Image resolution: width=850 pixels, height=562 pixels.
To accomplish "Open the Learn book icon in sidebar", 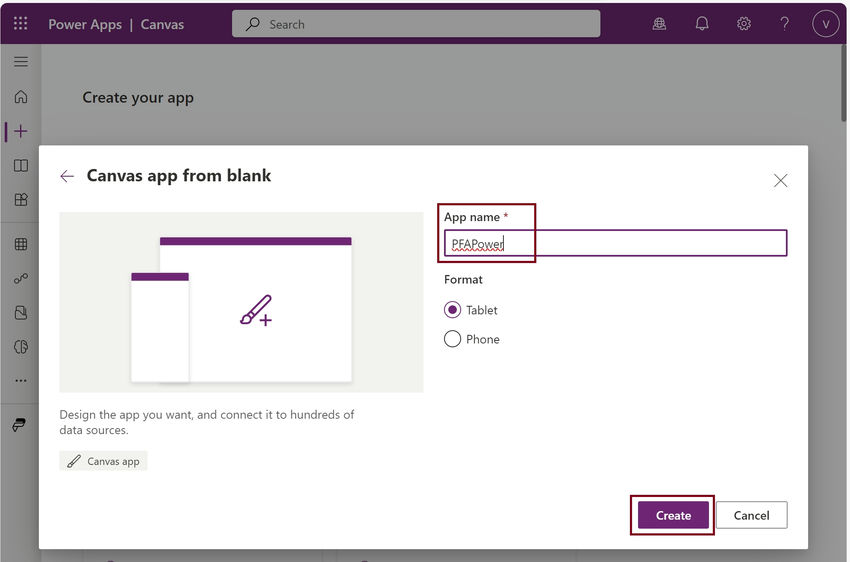I will pyautogui.click(x=21, y=165).
